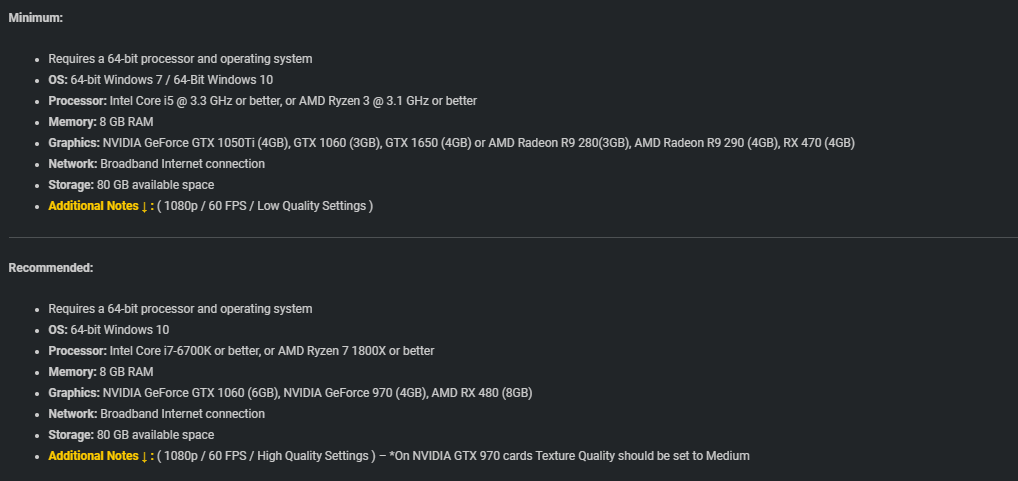Click the minimum Additional Notes yellow label

click(x=101, y=206)
